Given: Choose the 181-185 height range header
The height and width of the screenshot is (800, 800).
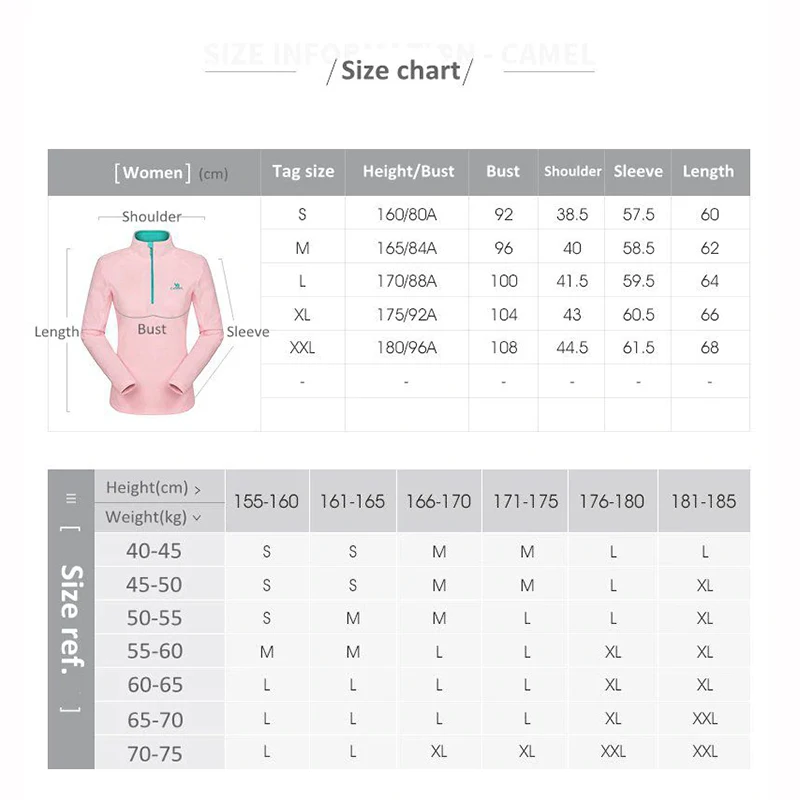Looking at the screenshot, I should [x=704, y=501].
